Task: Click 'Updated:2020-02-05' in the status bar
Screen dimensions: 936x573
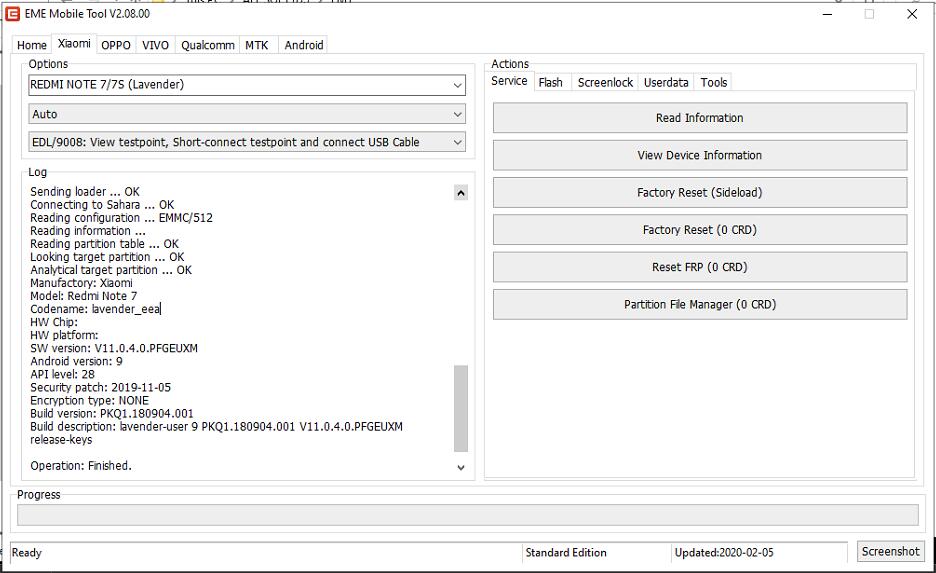Action: 724,553
